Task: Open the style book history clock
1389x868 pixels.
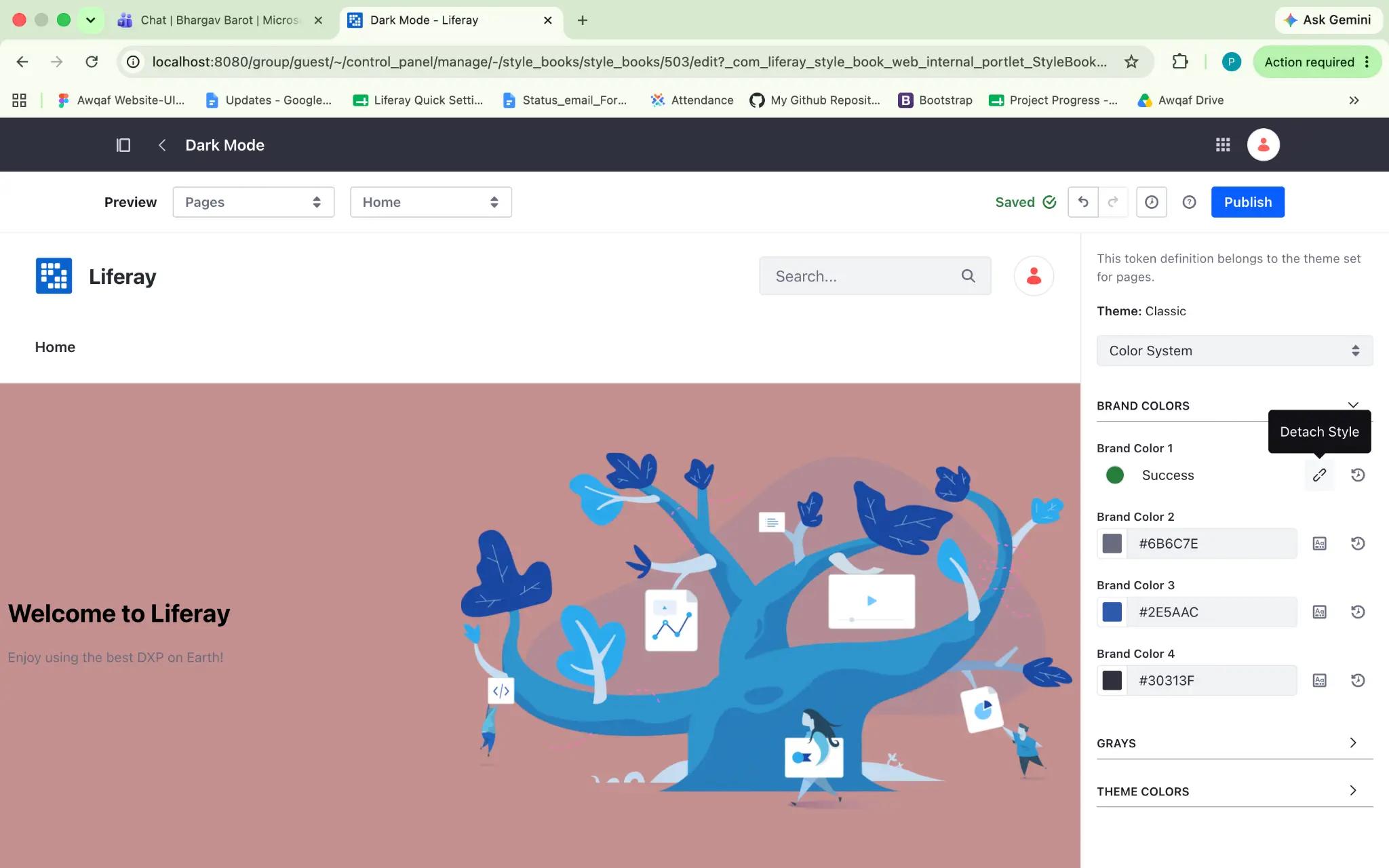Action: 1152,202
